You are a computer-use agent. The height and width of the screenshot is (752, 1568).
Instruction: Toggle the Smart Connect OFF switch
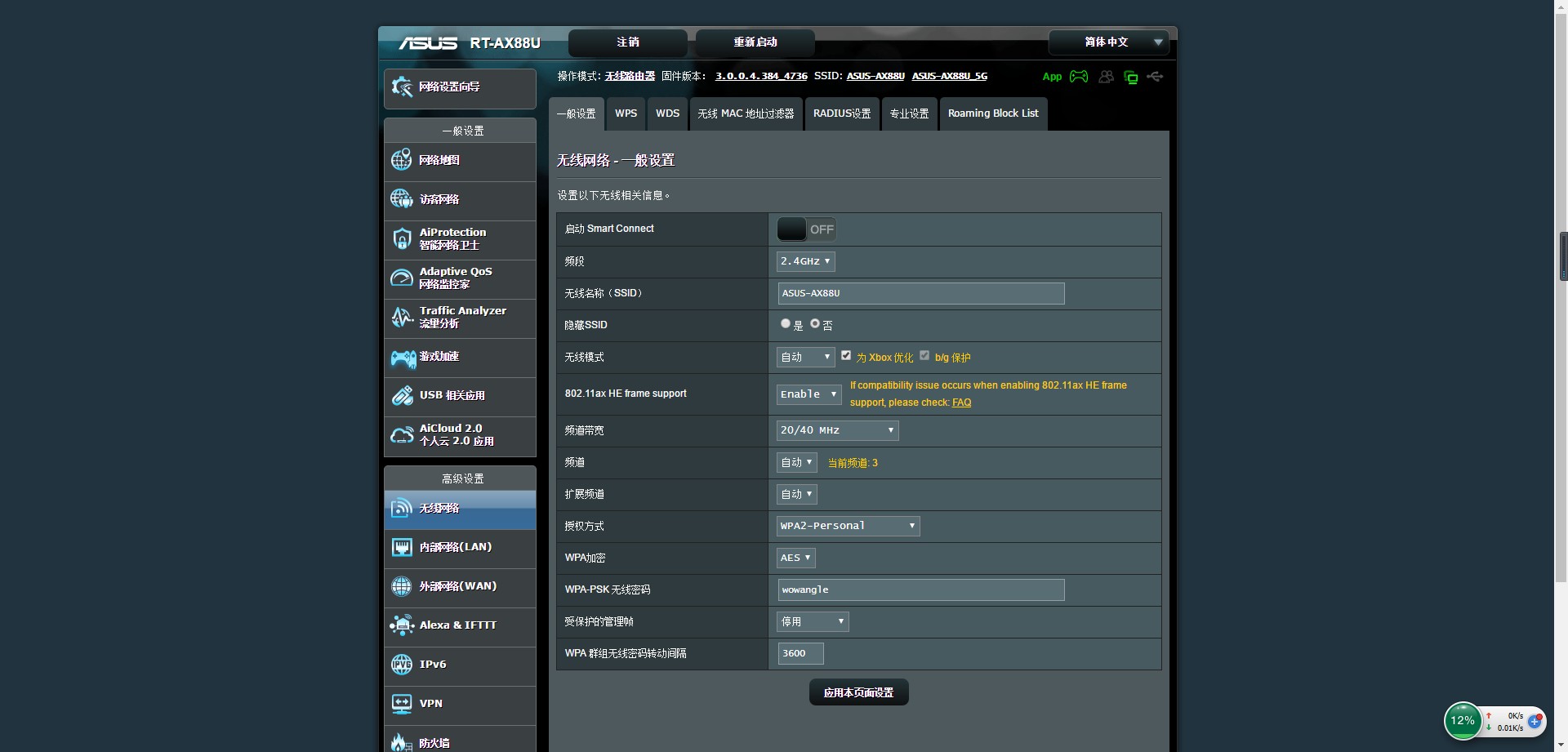click(x=806, y=229)
